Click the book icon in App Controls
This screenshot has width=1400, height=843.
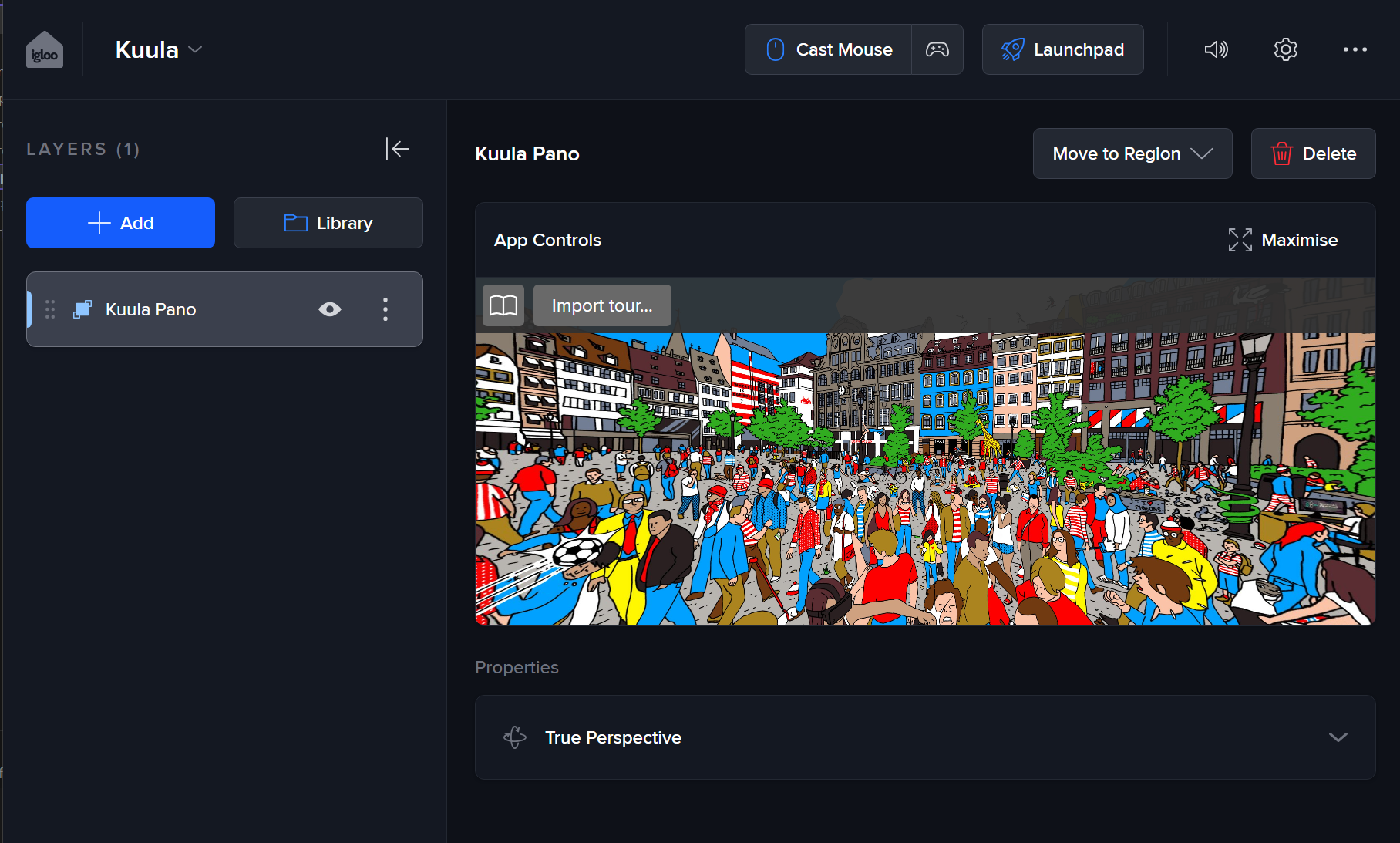pyautogui.click(x=503, y=305)
